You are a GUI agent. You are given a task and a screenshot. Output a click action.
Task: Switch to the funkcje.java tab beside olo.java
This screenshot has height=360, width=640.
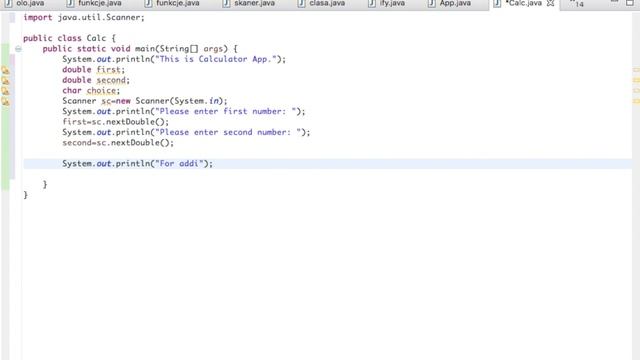click(x=100, y=3)
